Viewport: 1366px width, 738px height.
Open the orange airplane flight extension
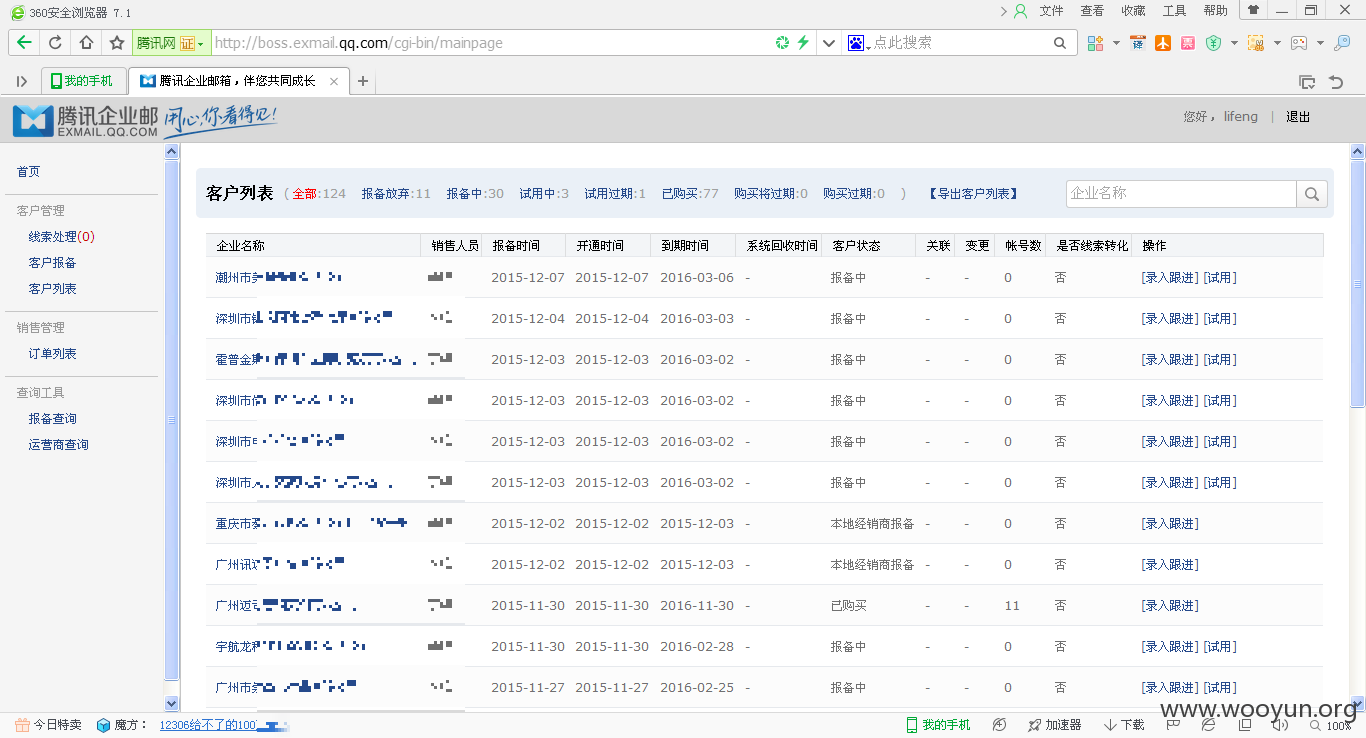[x=1162, y=43]
